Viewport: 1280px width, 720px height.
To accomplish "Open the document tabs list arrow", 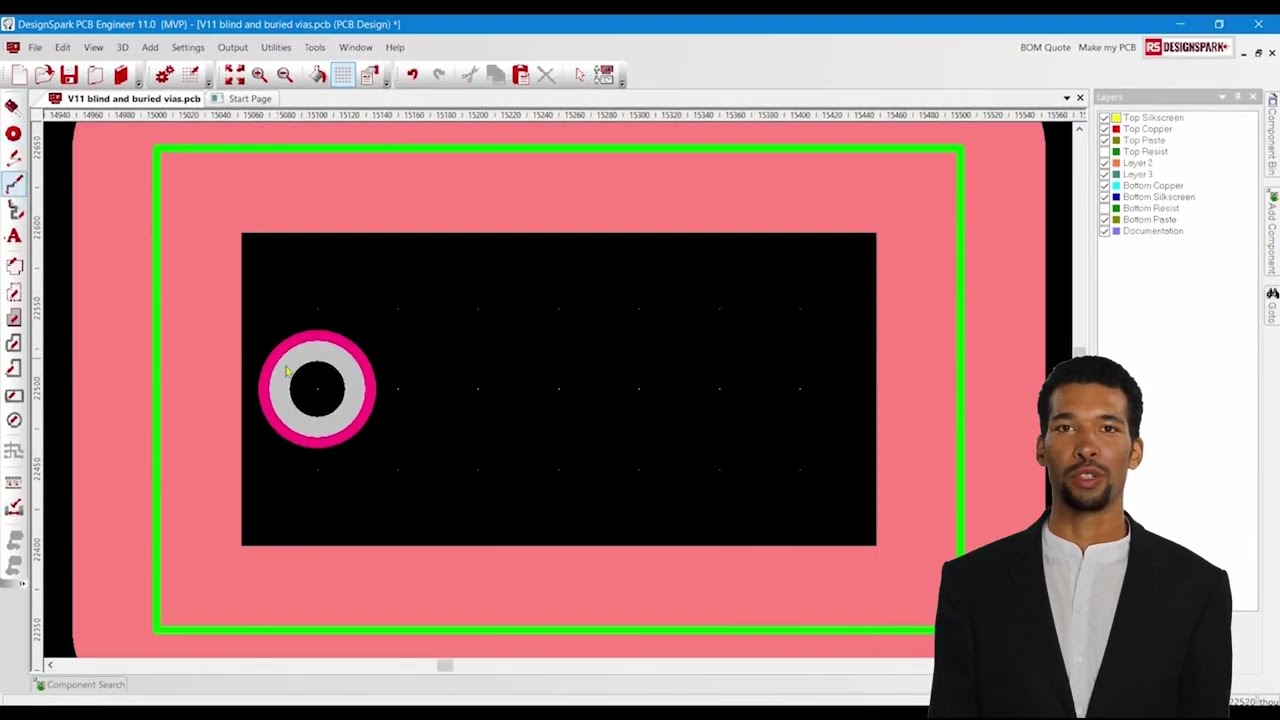I will point(1066,98).
